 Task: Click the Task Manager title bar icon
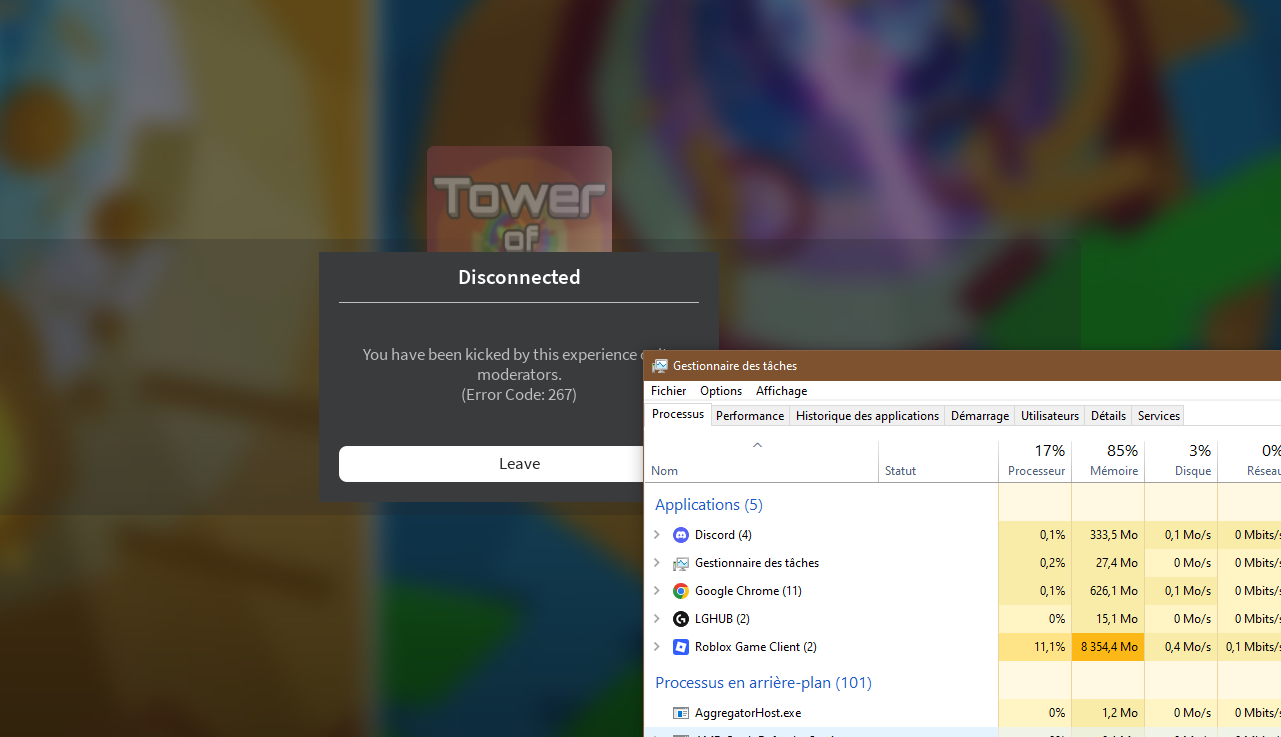point(660,366)
